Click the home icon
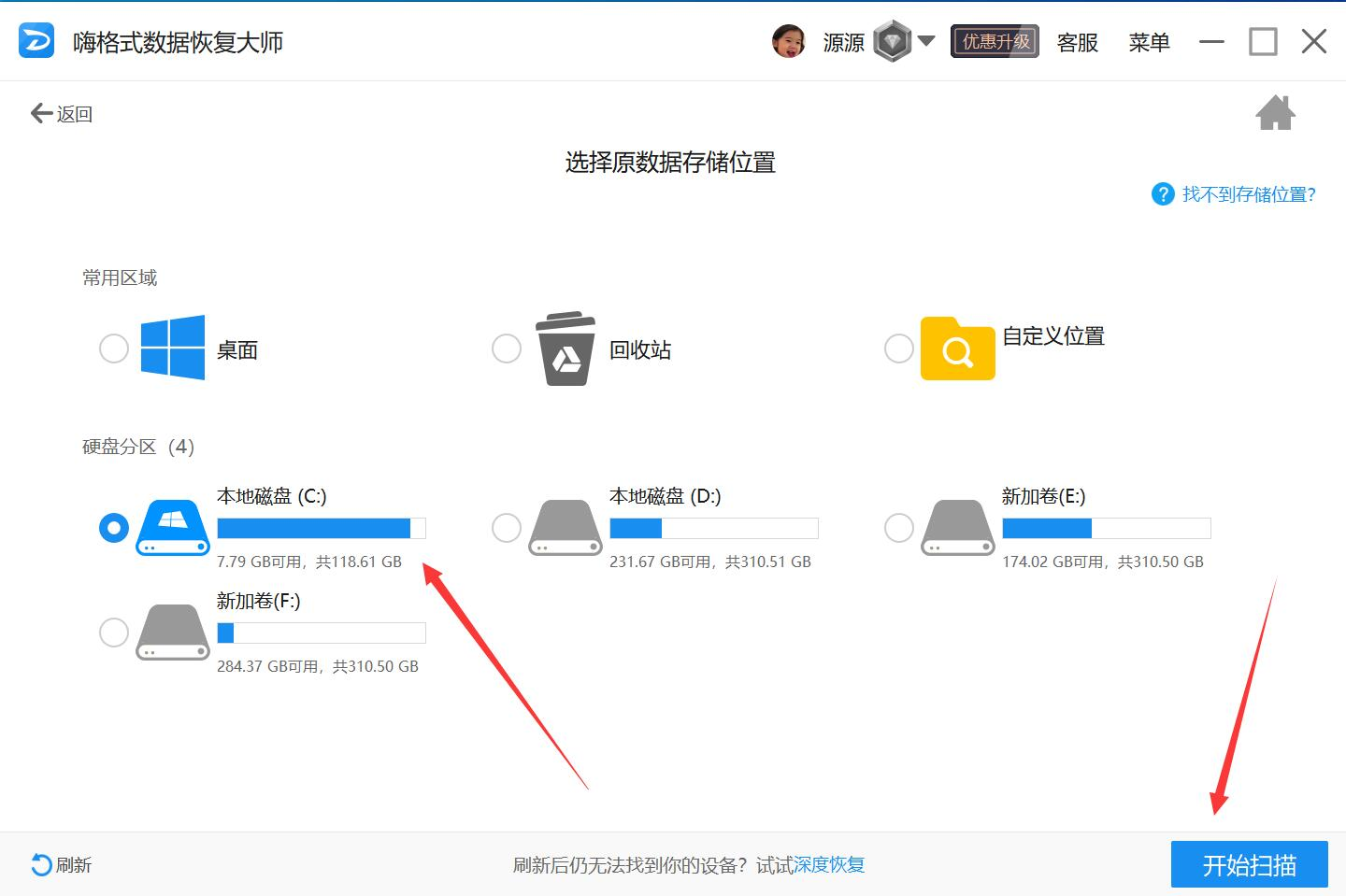The width and height of the screenshot is (1346, 896). 1275,114
